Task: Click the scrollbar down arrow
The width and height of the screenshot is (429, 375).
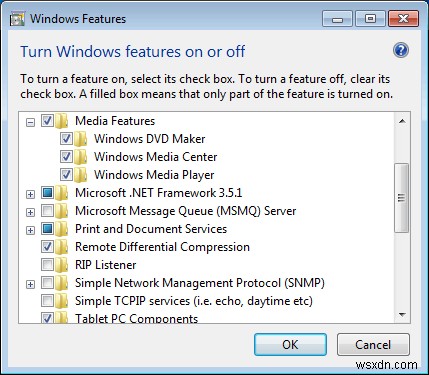Action: pos(402,315)
